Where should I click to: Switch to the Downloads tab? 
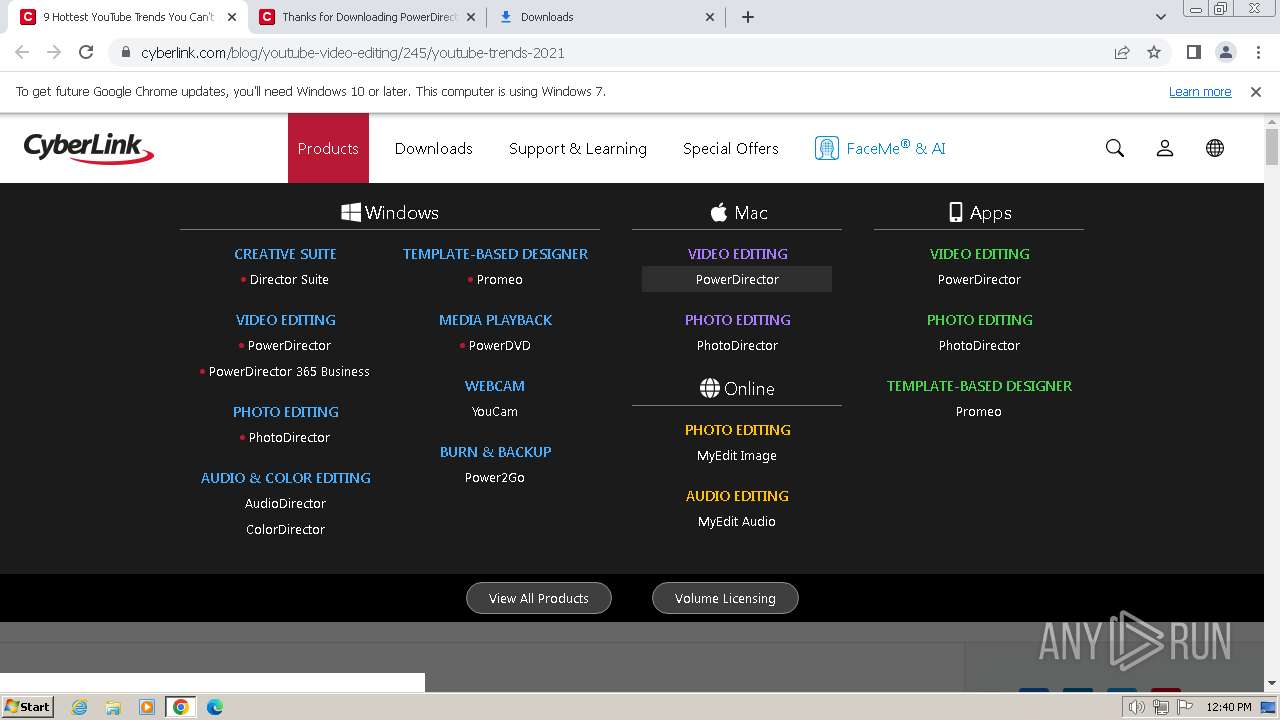point(607,17)
